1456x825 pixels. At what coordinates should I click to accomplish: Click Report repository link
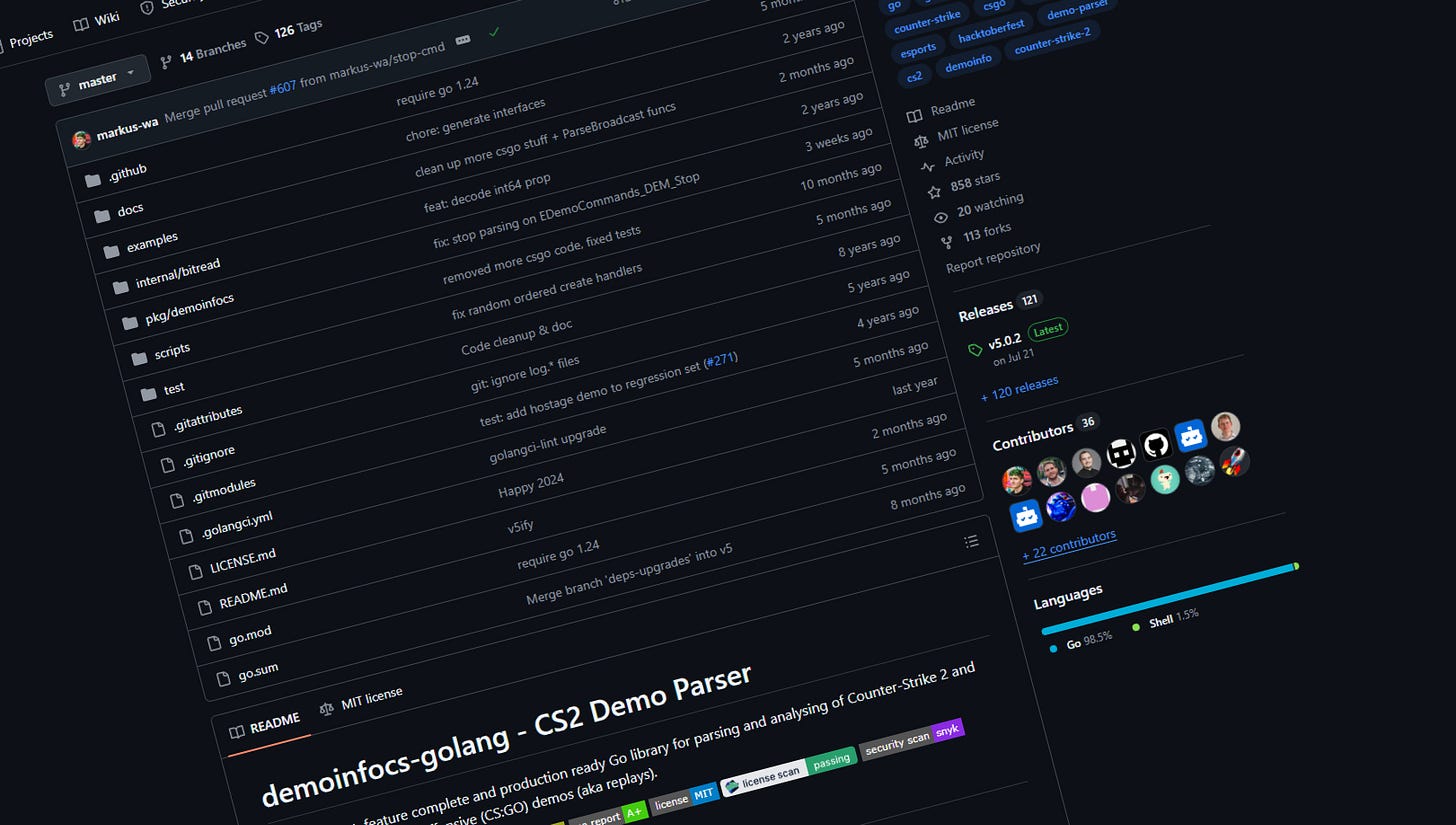(993, 256)
